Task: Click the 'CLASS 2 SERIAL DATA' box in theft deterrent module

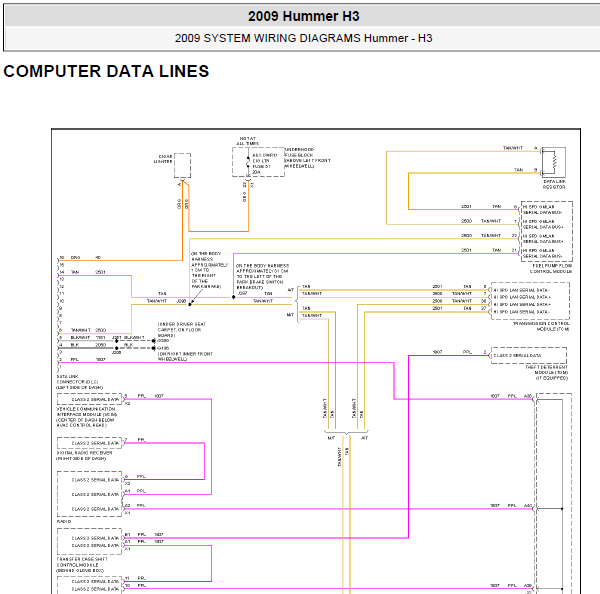Action: [x=528, y=356]
